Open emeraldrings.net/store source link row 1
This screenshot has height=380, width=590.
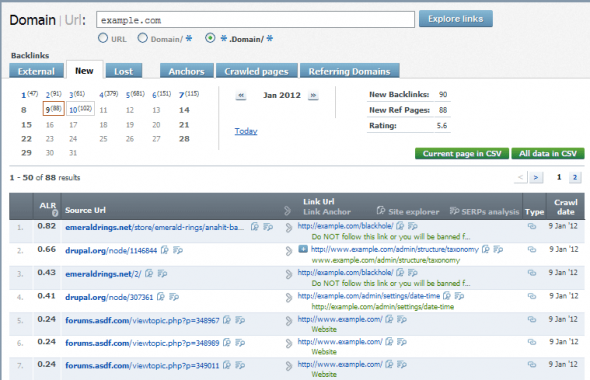pos(154,228)
